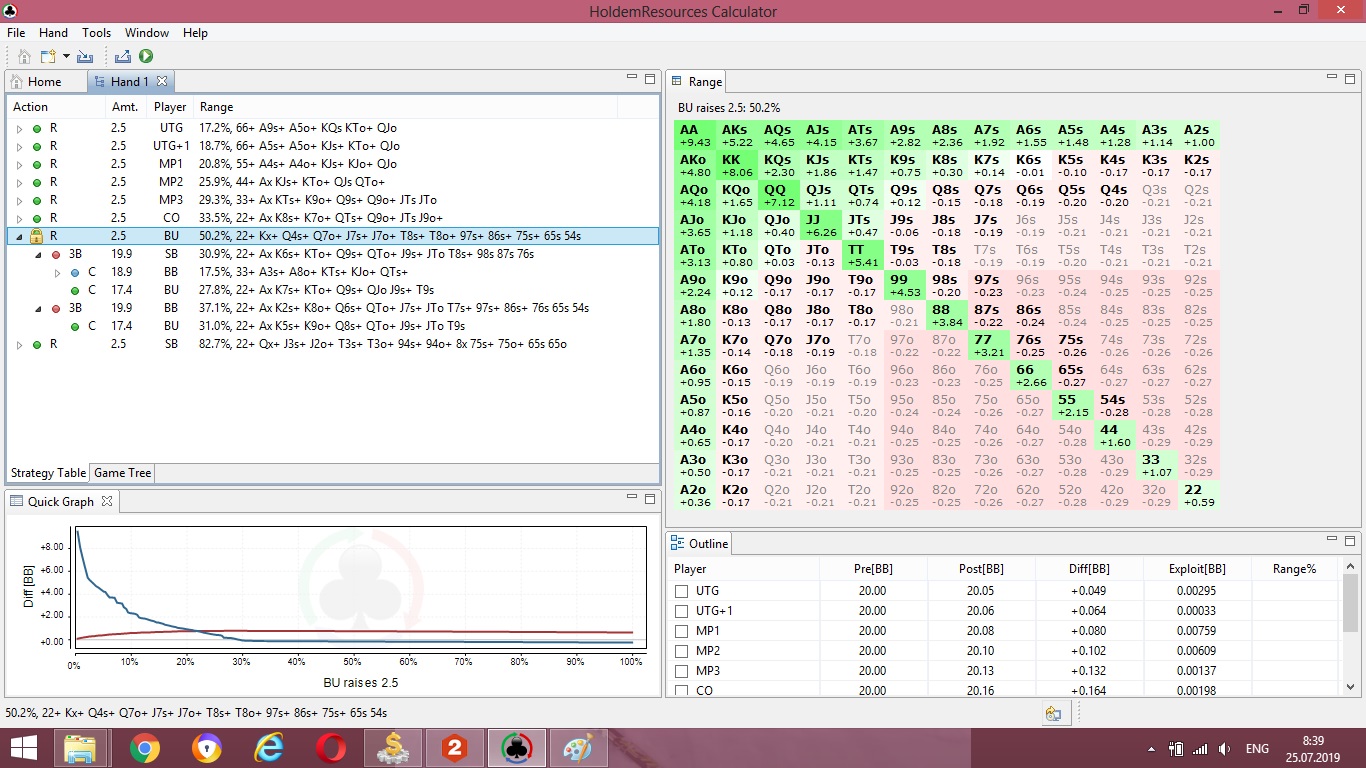Sort by the Diff[BB] column header
The width and height of the screenshot is (1366, 768).
pos(1089,569)
